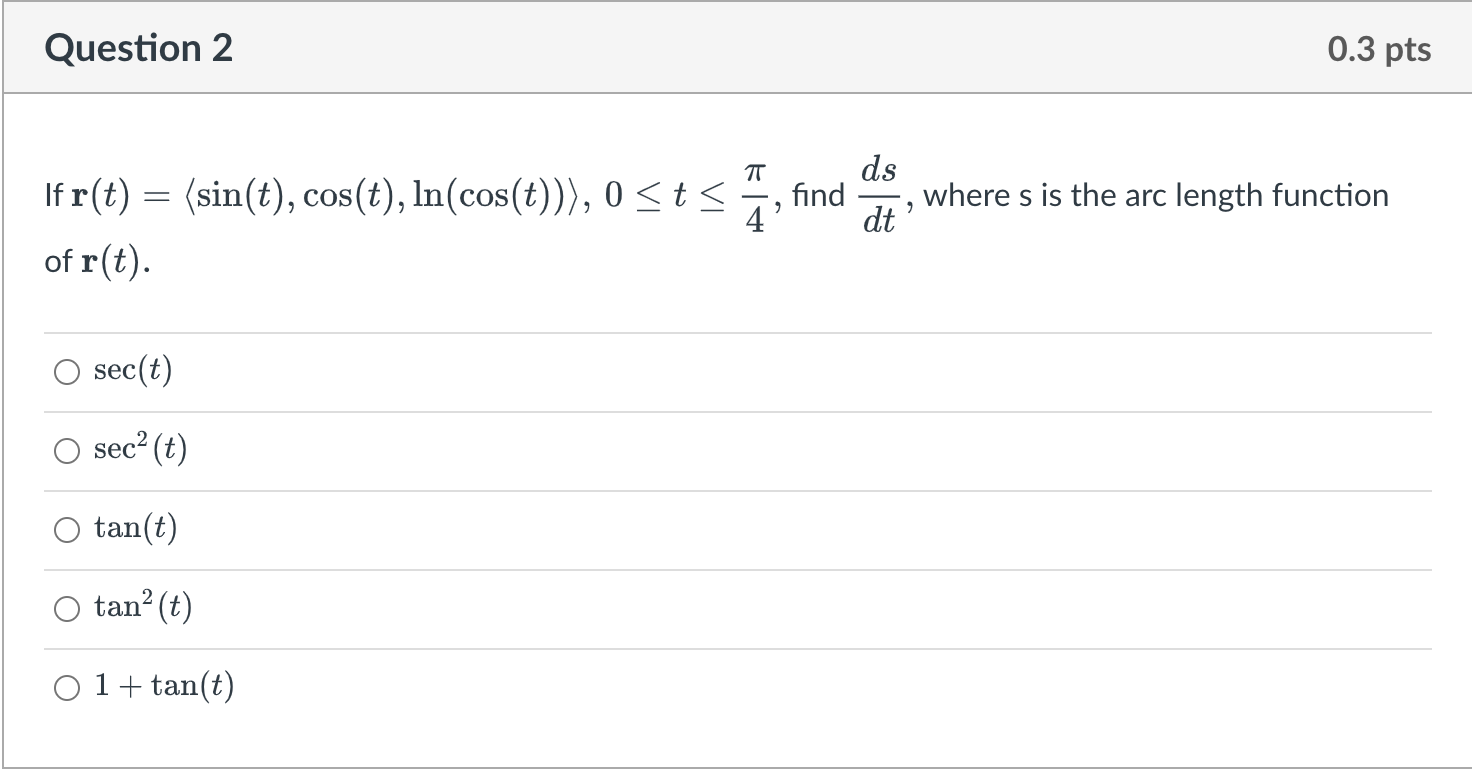Click the ds/dt fraction in the question
The width and height of the screenshot is (1472, 772).
pyautogui.click(x=879, y=194)
